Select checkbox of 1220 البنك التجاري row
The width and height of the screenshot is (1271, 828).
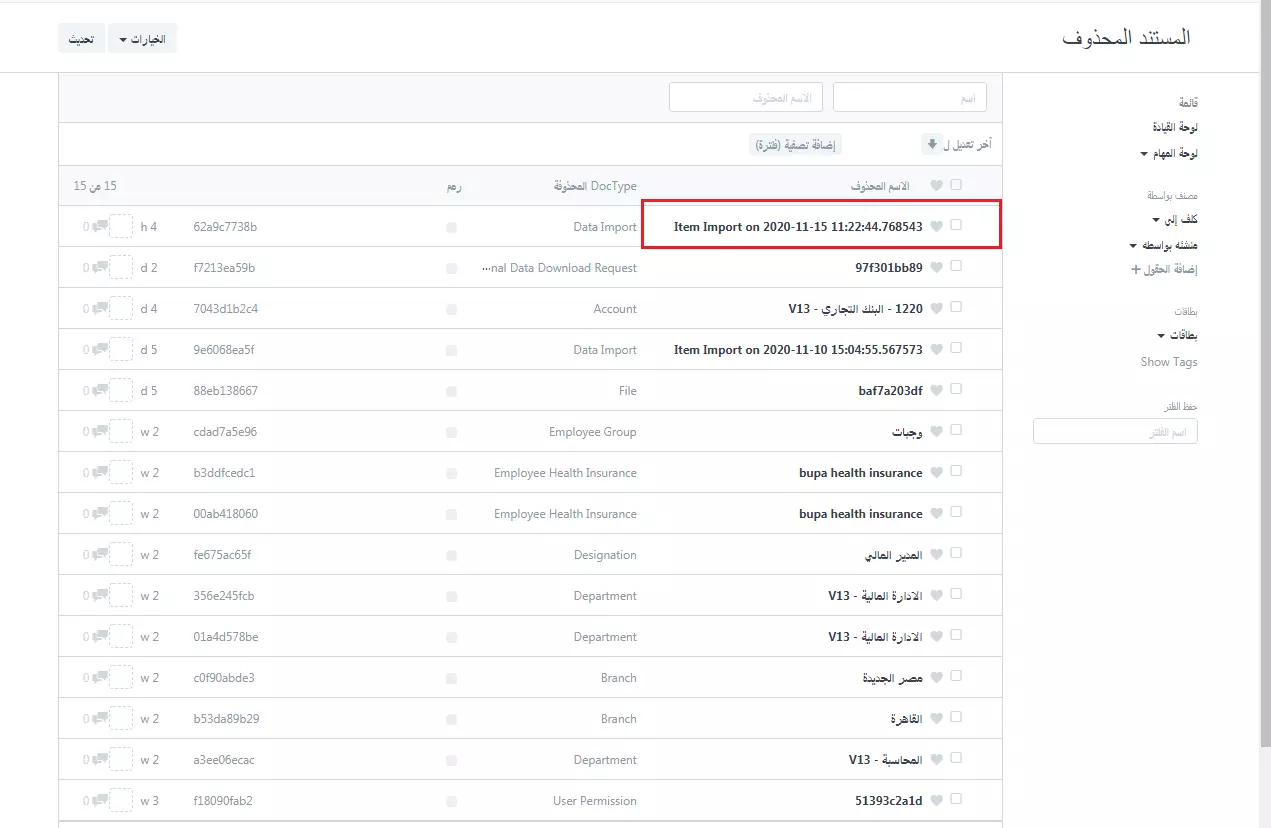pyautogui.click(x=956, y=308)
